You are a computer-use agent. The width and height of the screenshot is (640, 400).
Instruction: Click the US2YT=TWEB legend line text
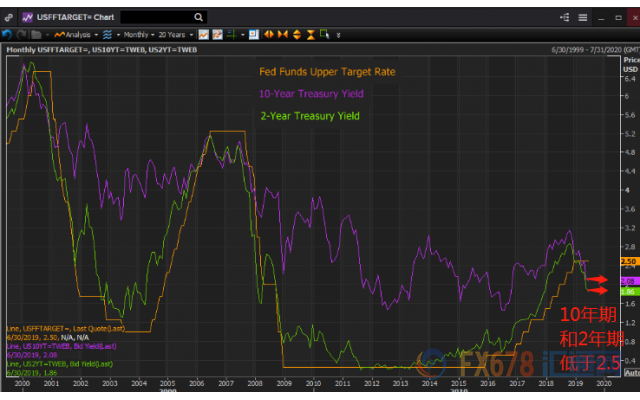click(60, 364)
